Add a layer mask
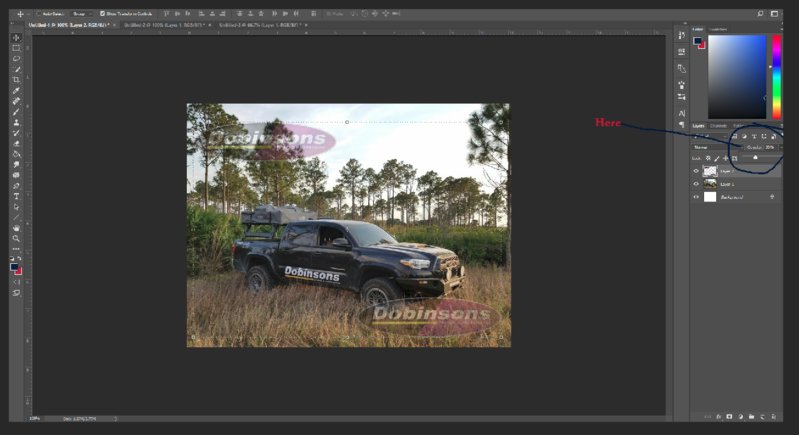The height and width of the screenshot is (435, 799). click(x=729, y=417)
